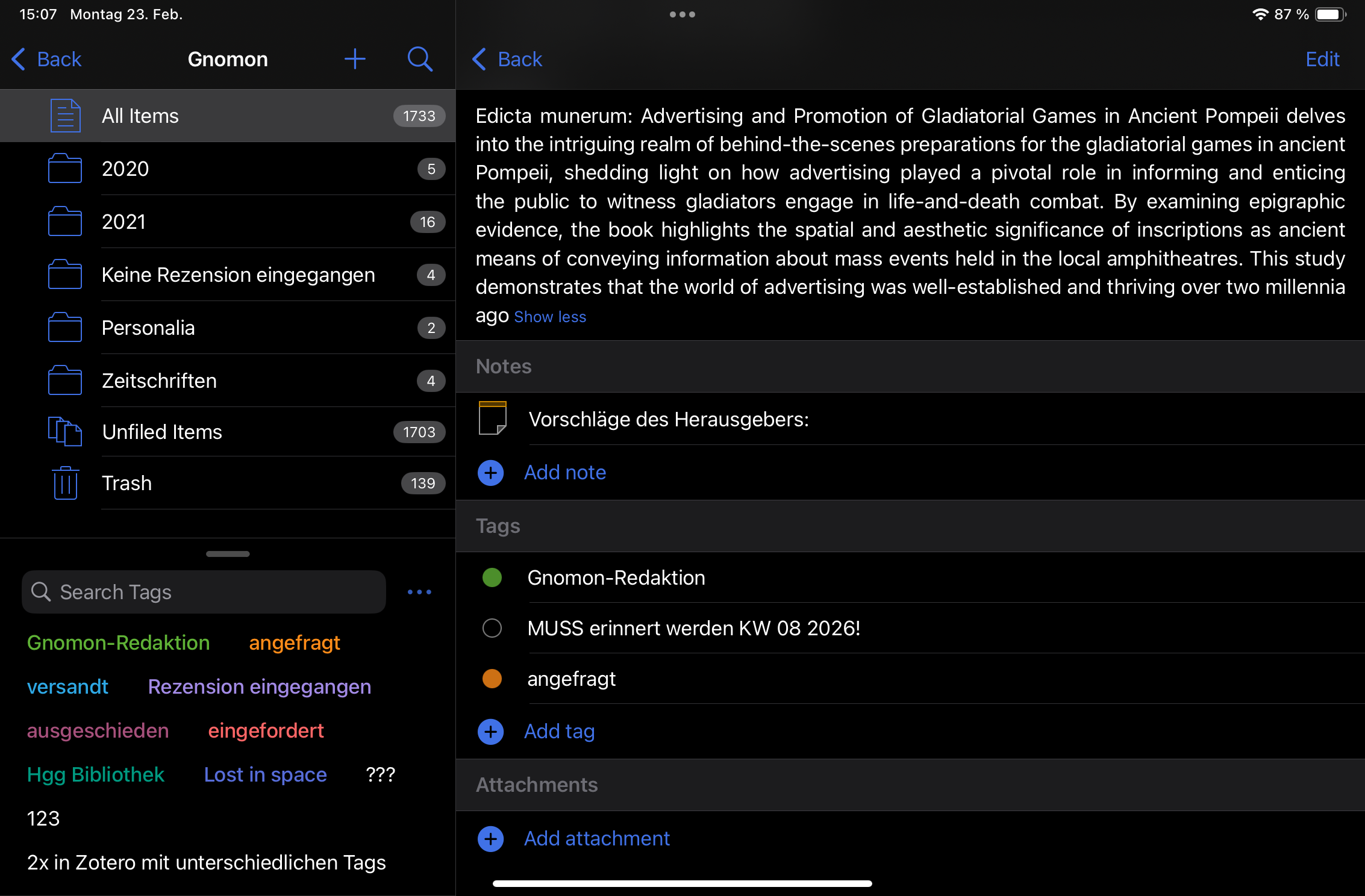Filter by the orange angefragt tag

(294, 642)
